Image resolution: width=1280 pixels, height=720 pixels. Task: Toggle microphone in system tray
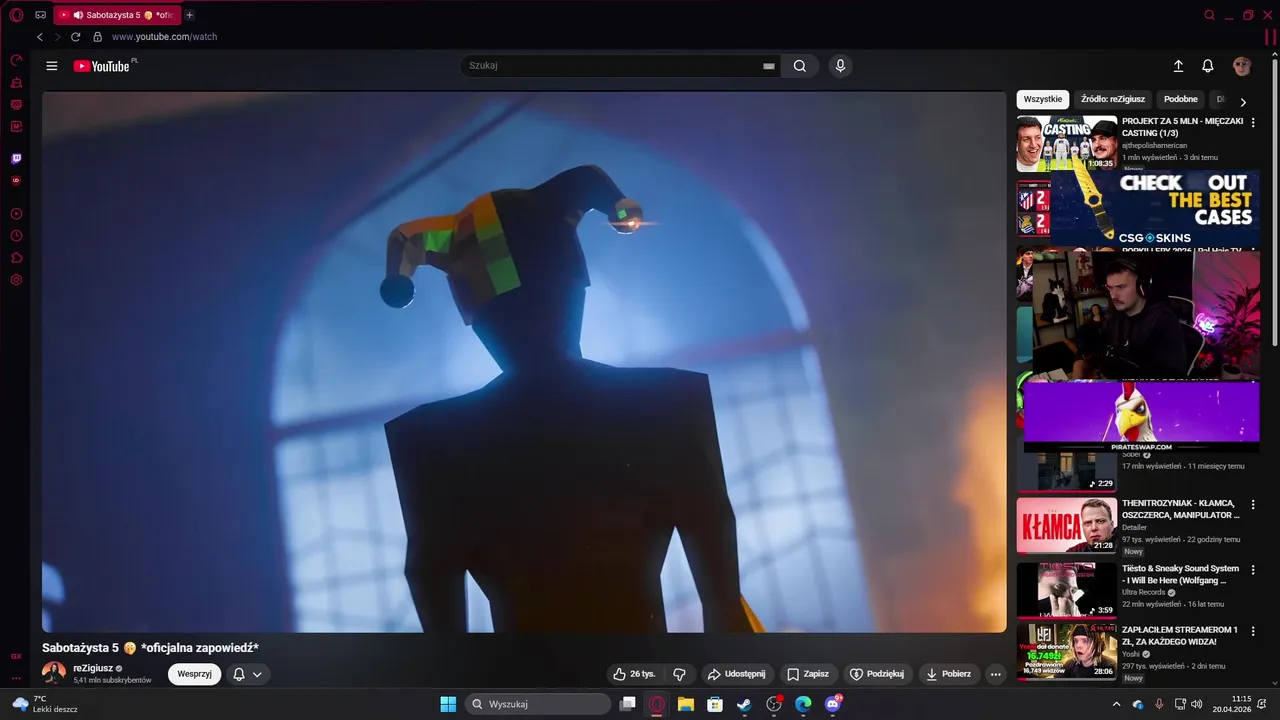tap(1158, 704)
